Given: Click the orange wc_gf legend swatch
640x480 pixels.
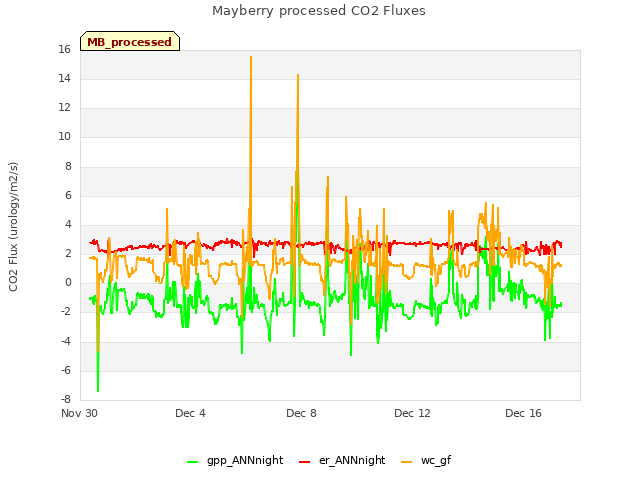Looking at the screenshot, I should 407,462.
